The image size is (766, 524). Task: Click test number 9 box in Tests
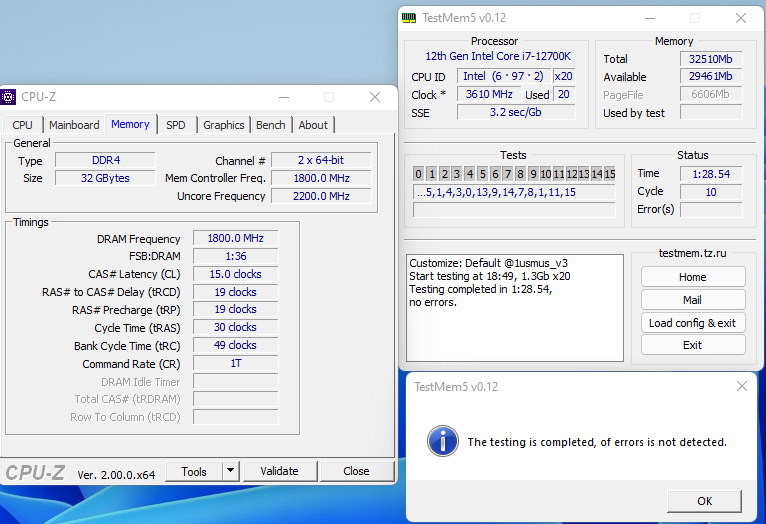(x=533, y=174)
